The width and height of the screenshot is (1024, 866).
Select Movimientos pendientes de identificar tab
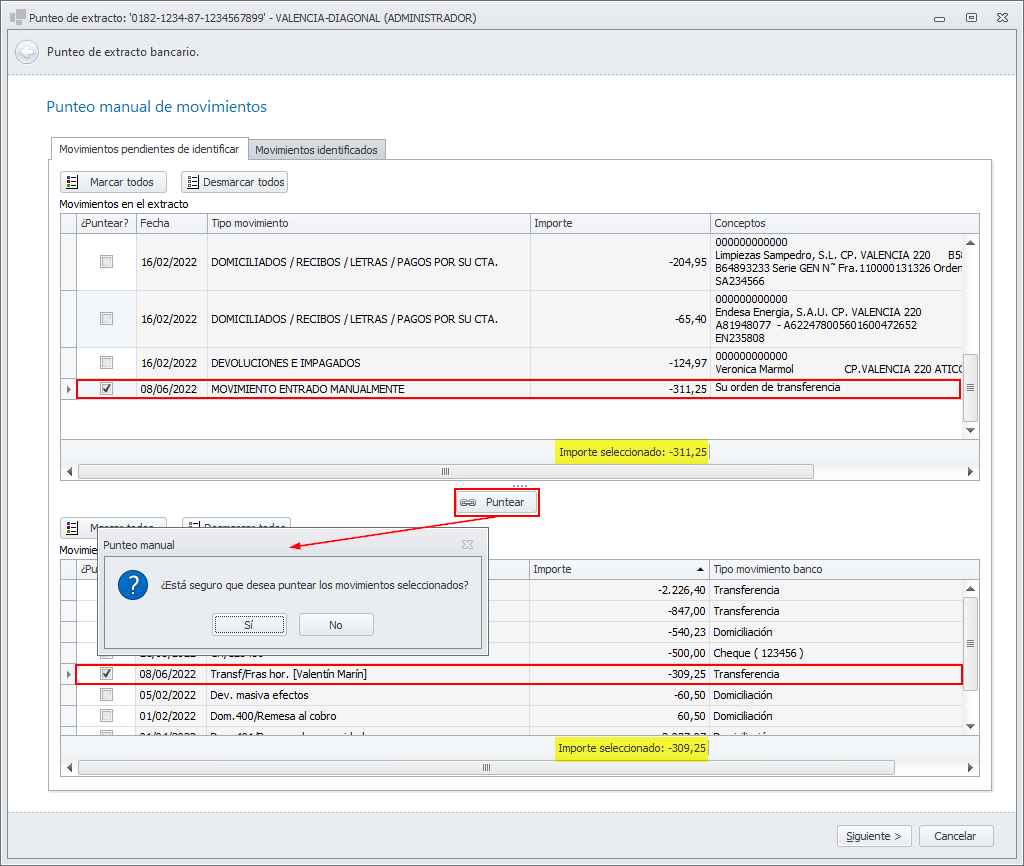pos(149,149)
